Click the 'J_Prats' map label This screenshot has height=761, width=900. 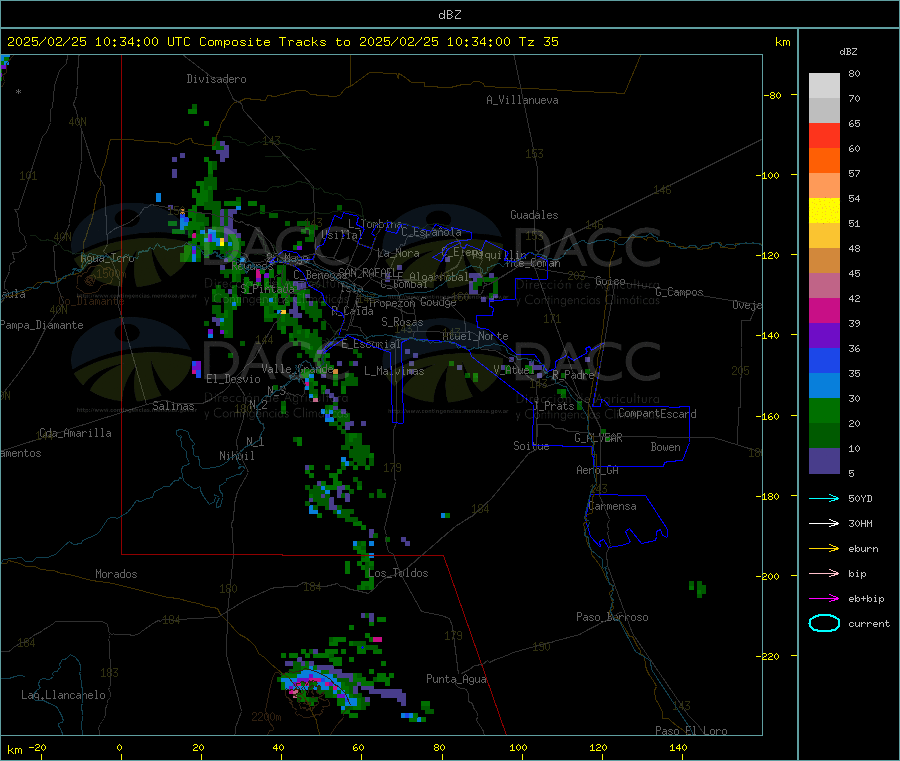pos(553,405)
